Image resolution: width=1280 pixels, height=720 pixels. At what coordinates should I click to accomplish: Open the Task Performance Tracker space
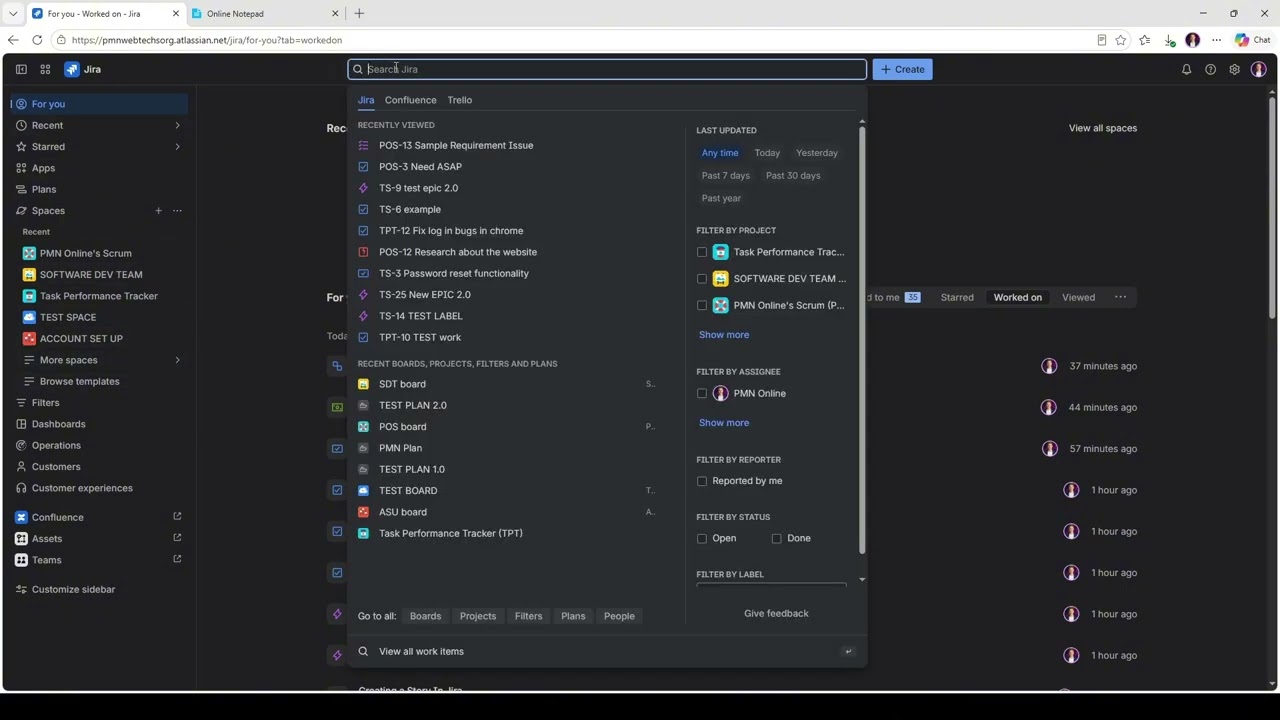tap(98, 296)
